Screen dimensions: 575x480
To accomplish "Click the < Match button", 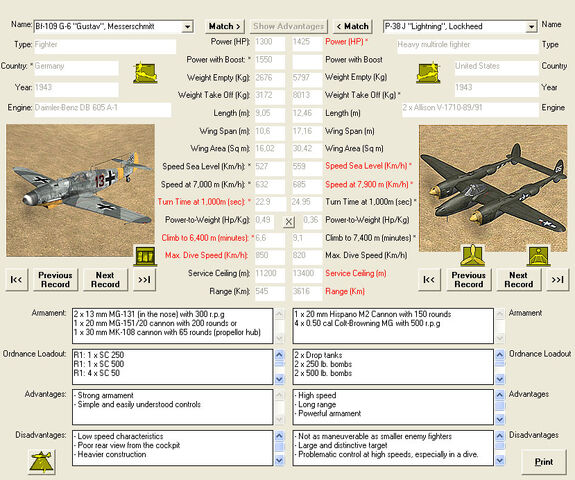I will (352, 26).
